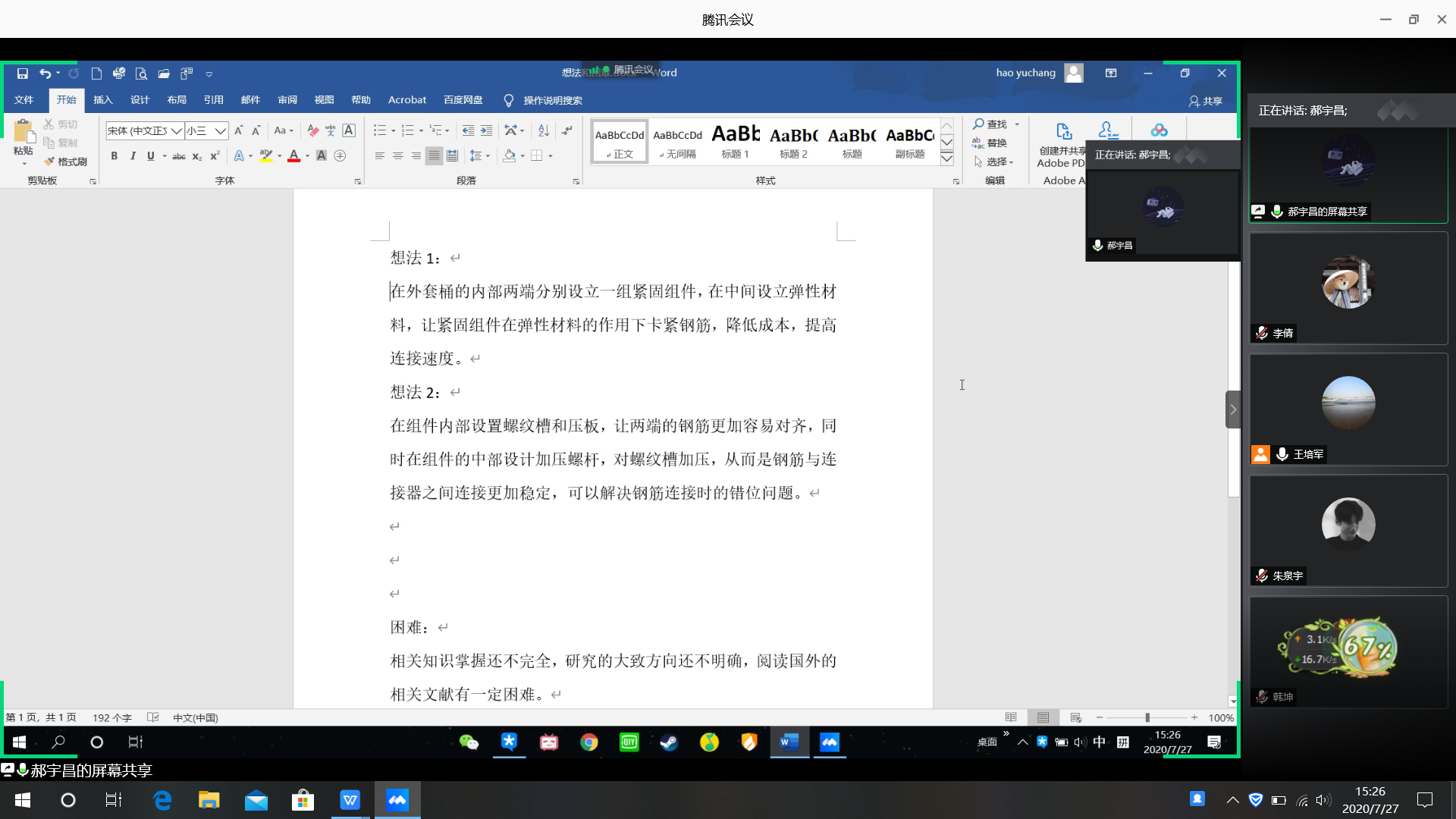Toggle the show paragraph marks button
The width and height of the screenshot is (1456, 819).
click(567, 130)
